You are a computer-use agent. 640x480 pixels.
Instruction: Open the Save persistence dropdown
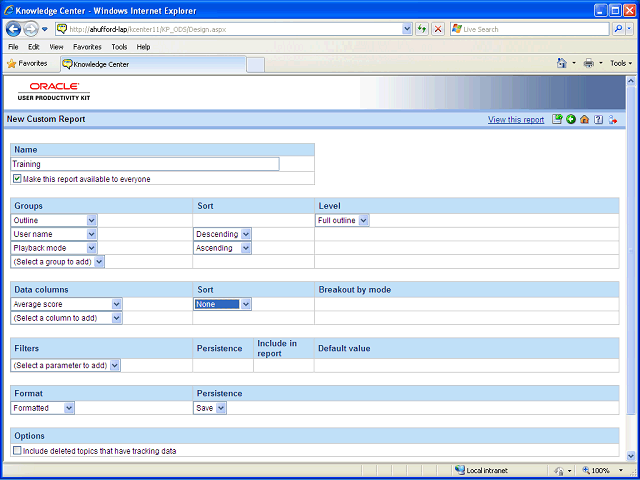pos(210,408)
